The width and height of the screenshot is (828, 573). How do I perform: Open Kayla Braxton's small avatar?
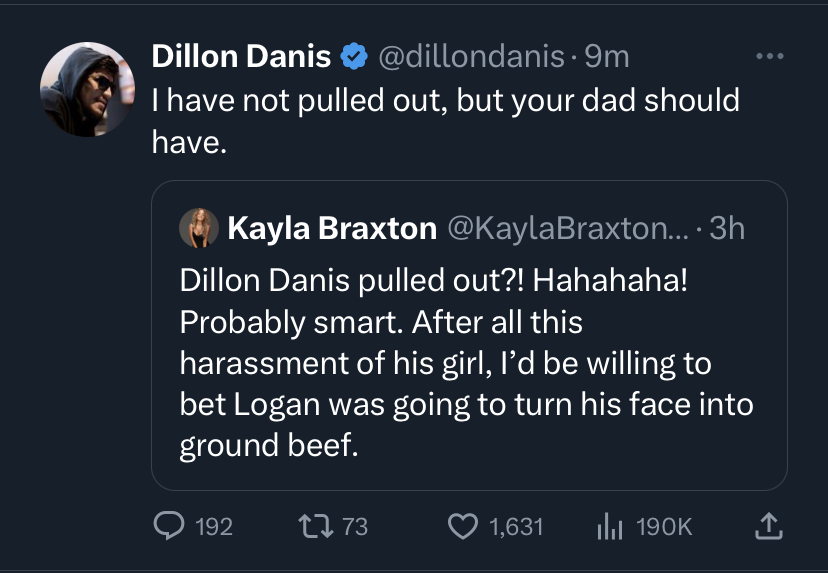click(199, 229)
